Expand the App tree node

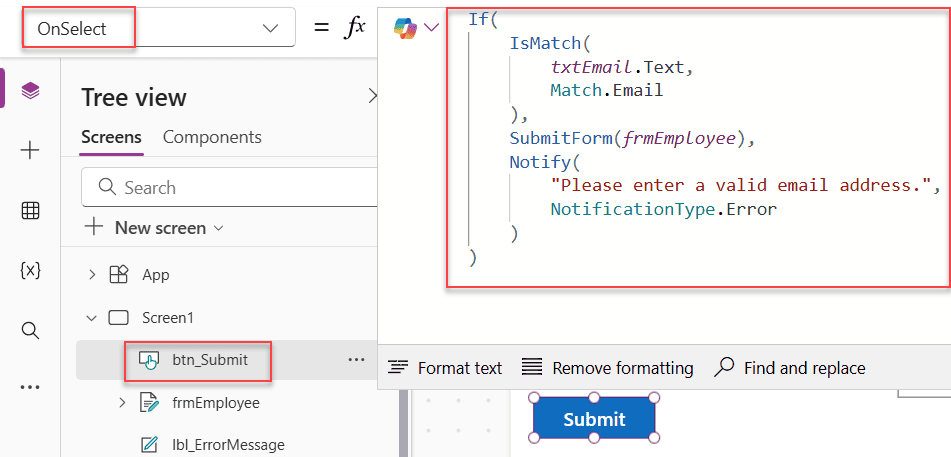coord(92,275)
